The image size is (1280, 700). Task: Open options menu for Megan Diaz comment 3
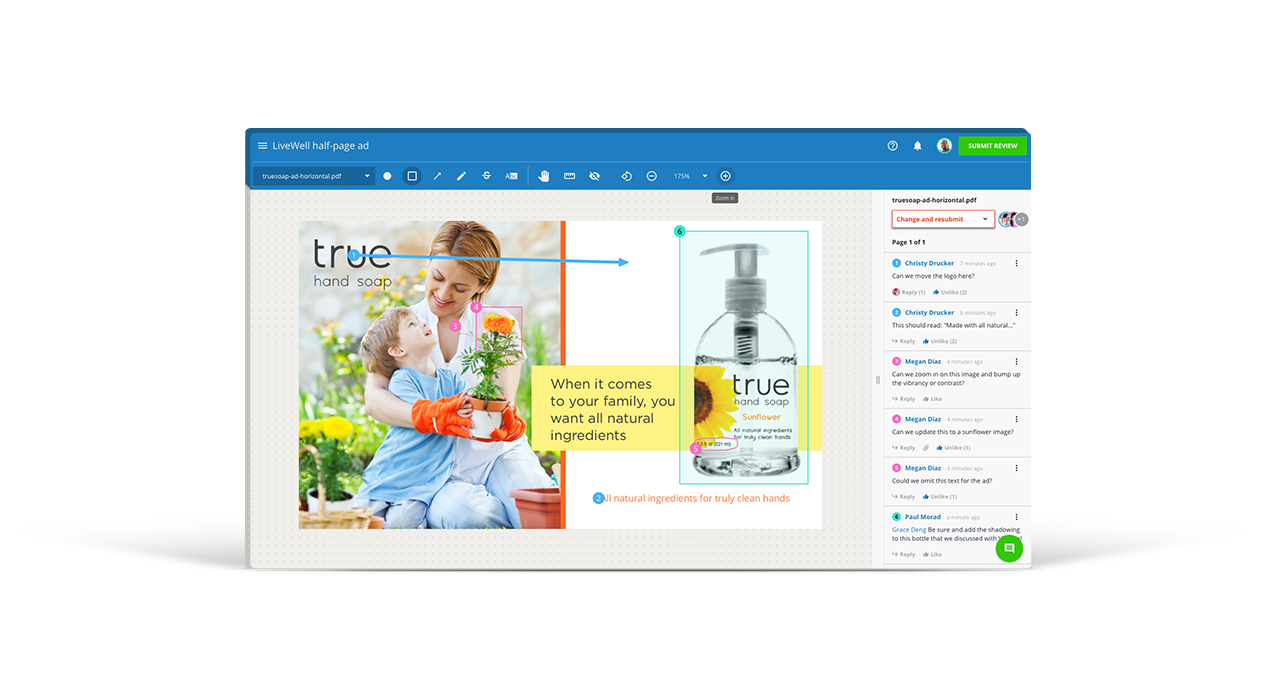tap(1017, 361)
